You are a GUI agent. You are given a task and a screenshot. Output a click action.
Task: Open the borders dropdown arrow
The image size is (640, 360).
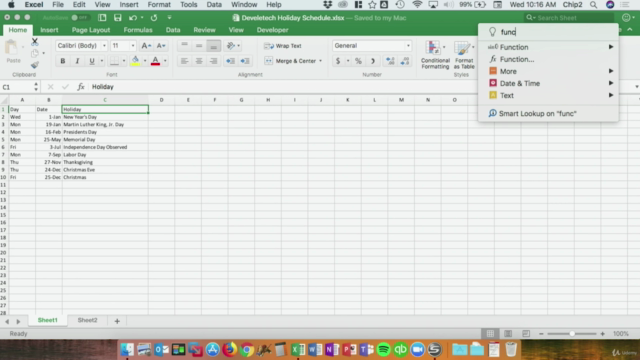pyautogui.click(x=124, y=61)
